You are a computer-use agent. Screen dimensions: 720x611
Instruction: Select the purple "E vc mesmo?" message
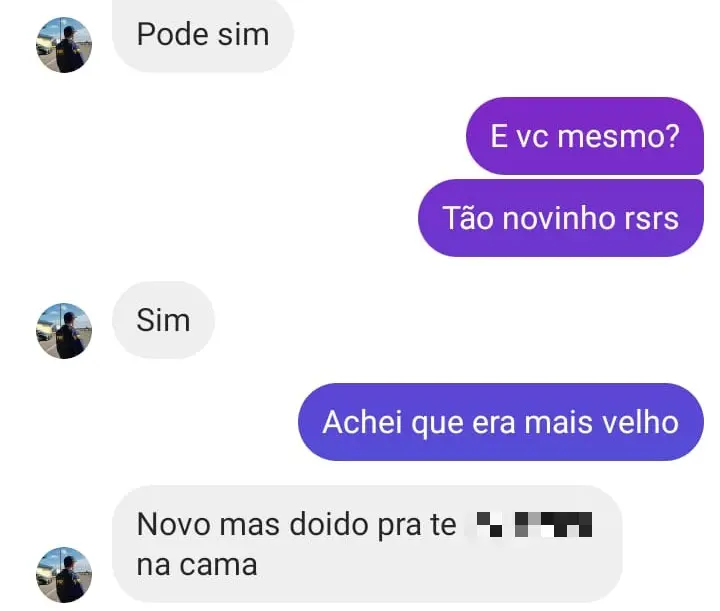[x=585, y=136]
